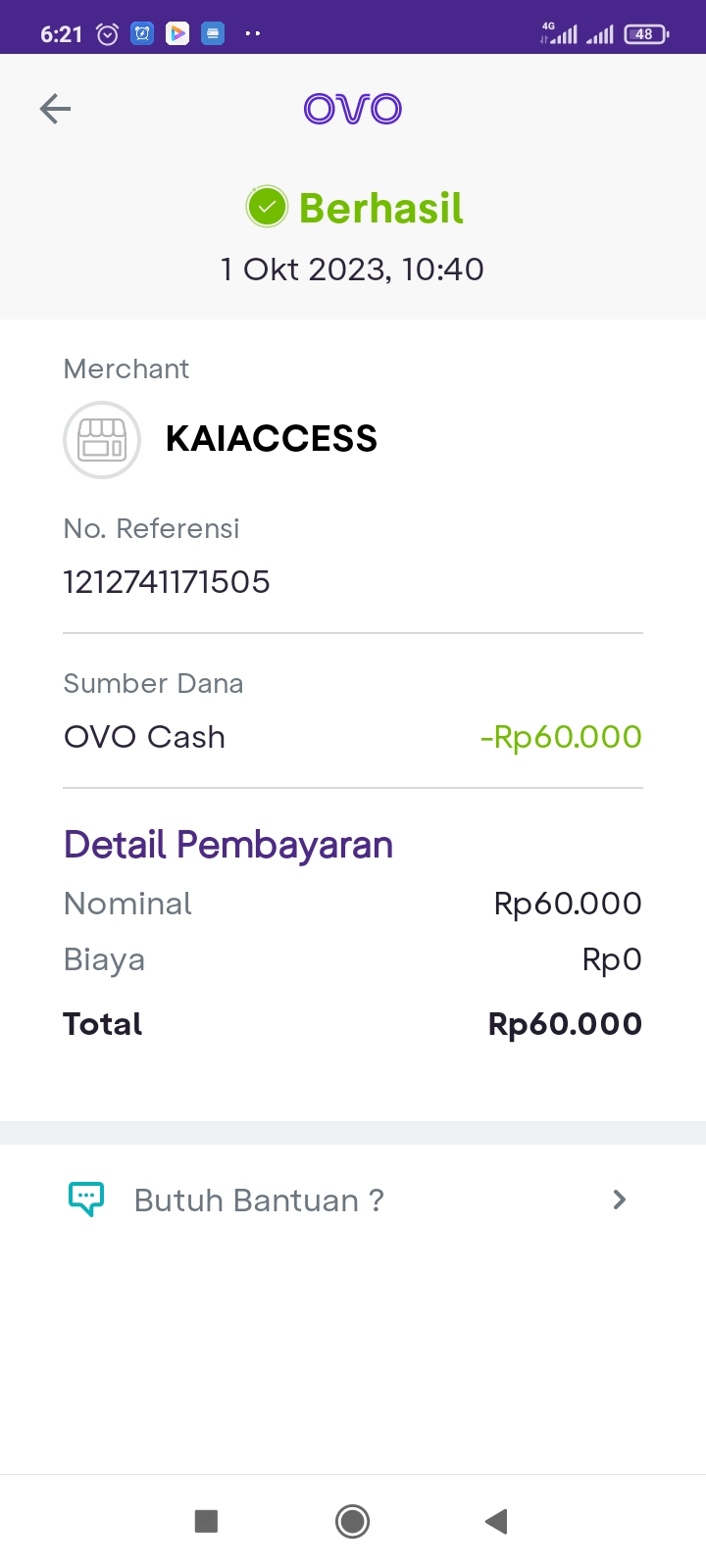Tap the Total Rp60.000 amount
Viewport: 706px width, 1568px height.
[x=565, y=1024]
